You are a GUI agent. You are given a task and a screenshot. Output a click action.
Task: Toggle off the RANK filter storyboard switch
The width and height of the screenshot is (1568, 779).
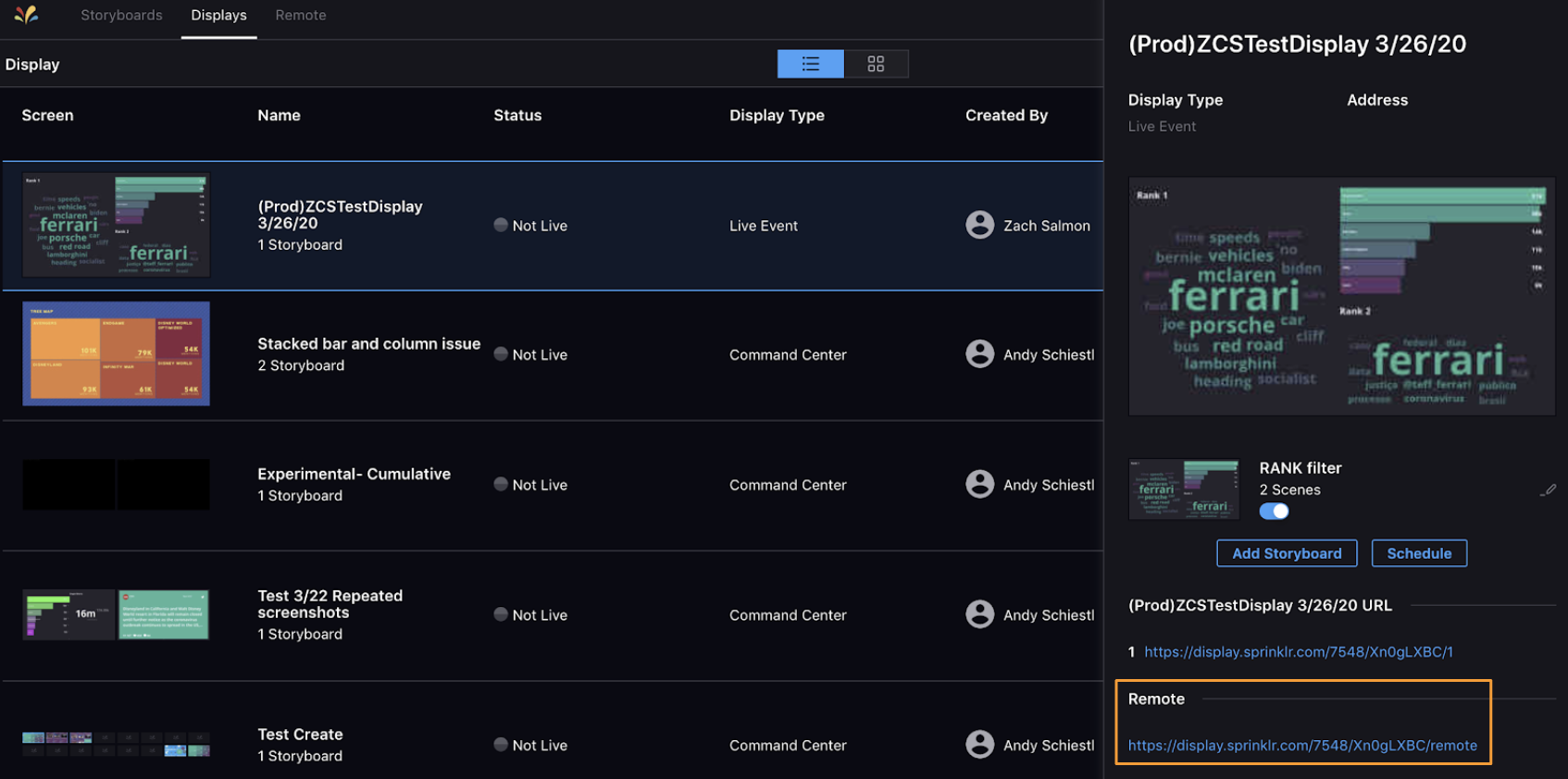[1275, 512]
